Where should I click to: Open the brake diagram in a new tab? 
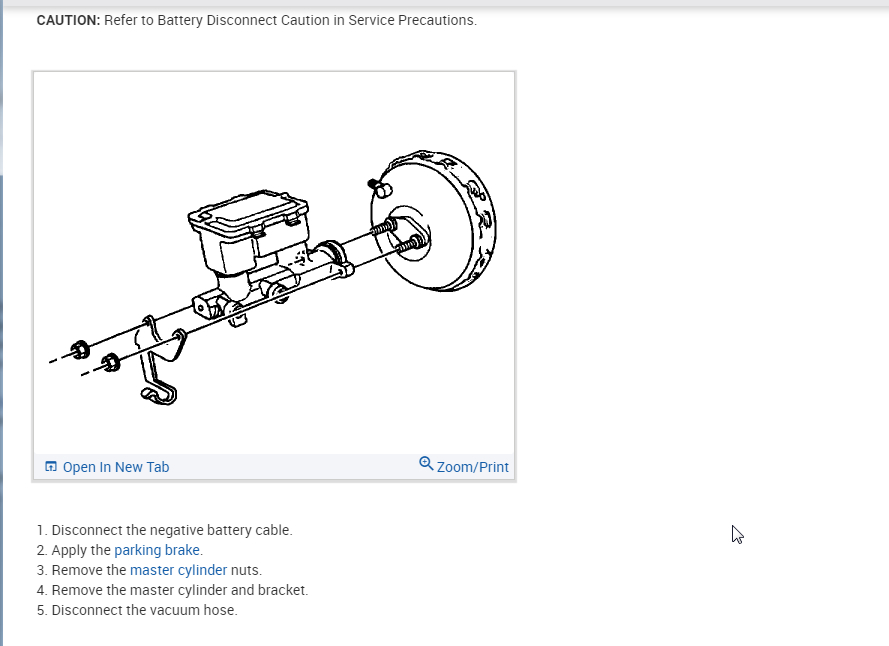point(107,467)
